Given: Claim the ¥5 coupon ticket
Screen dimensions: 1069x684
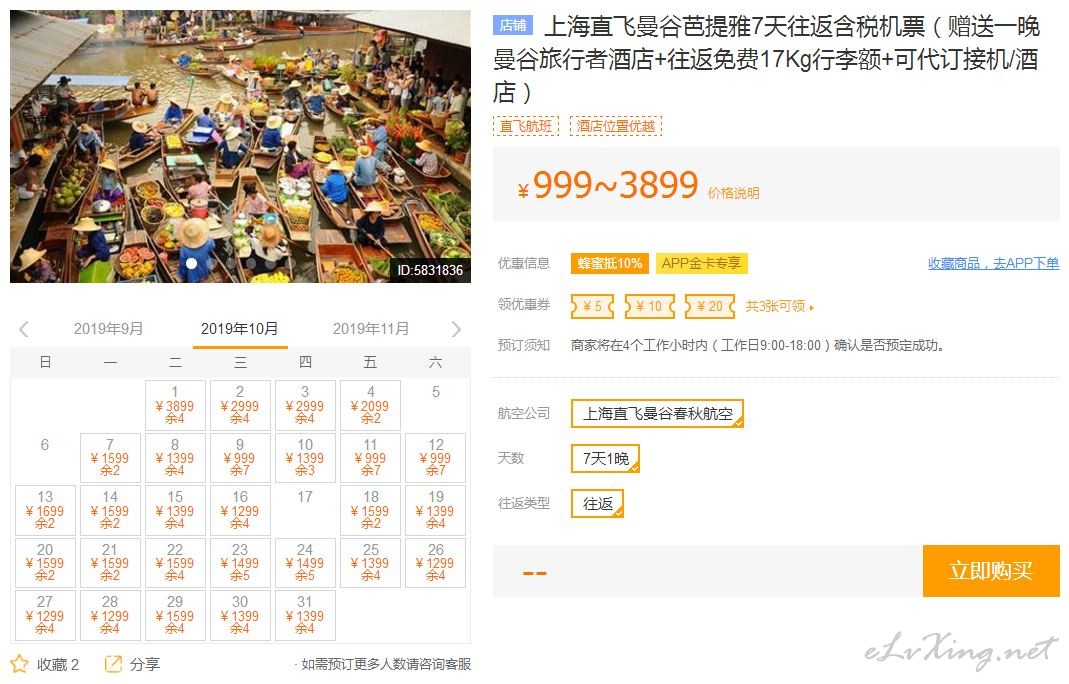Looking at the screenshot, I should 592,306.
